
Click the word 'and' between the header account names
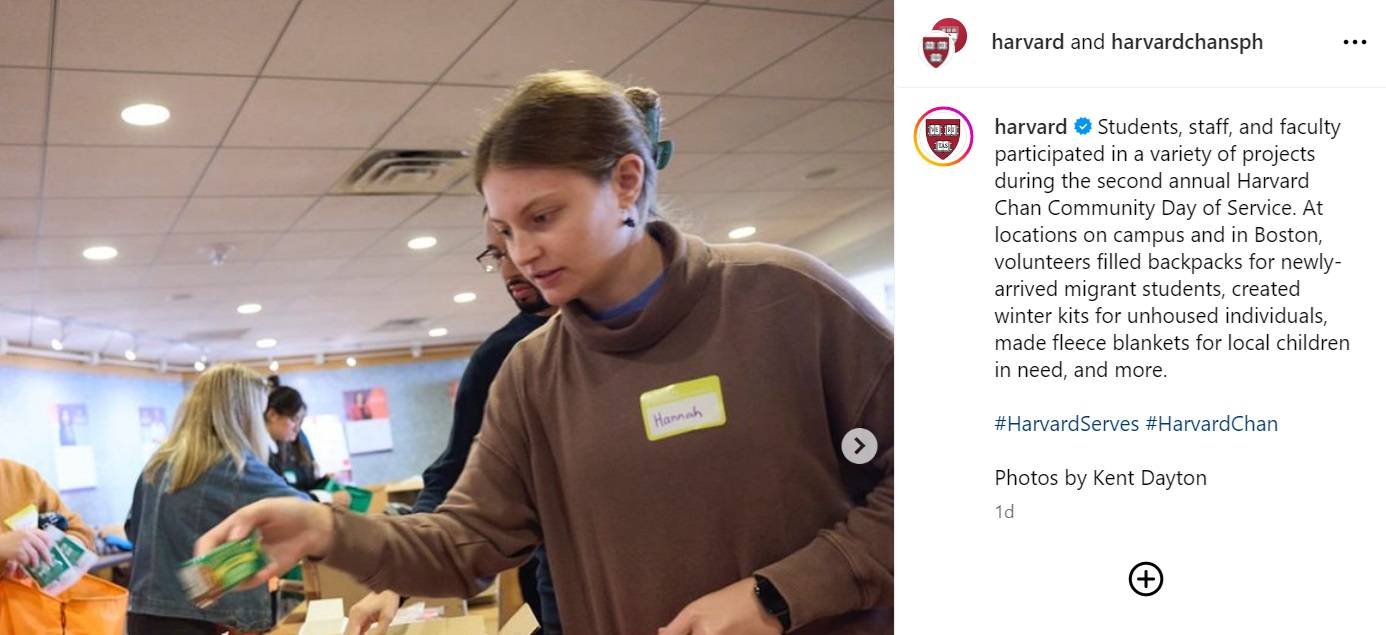click(1087, 42)
